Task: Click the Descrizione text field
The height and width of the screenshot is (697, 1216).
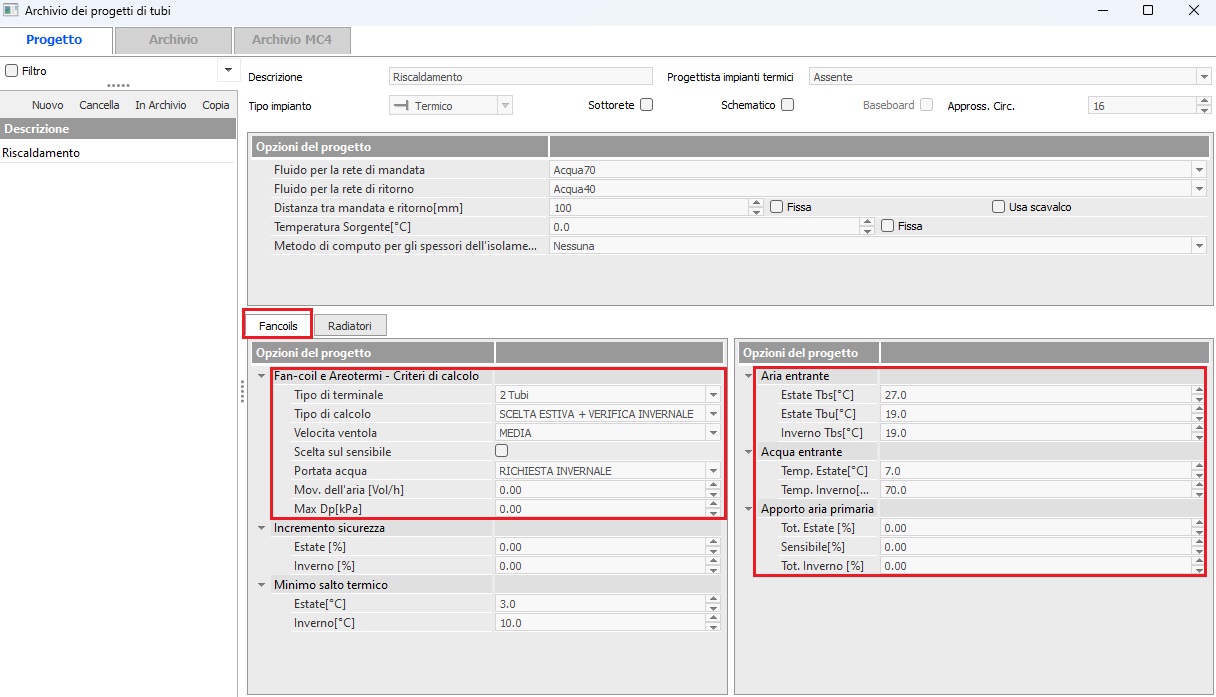Action: click(519, 77)
